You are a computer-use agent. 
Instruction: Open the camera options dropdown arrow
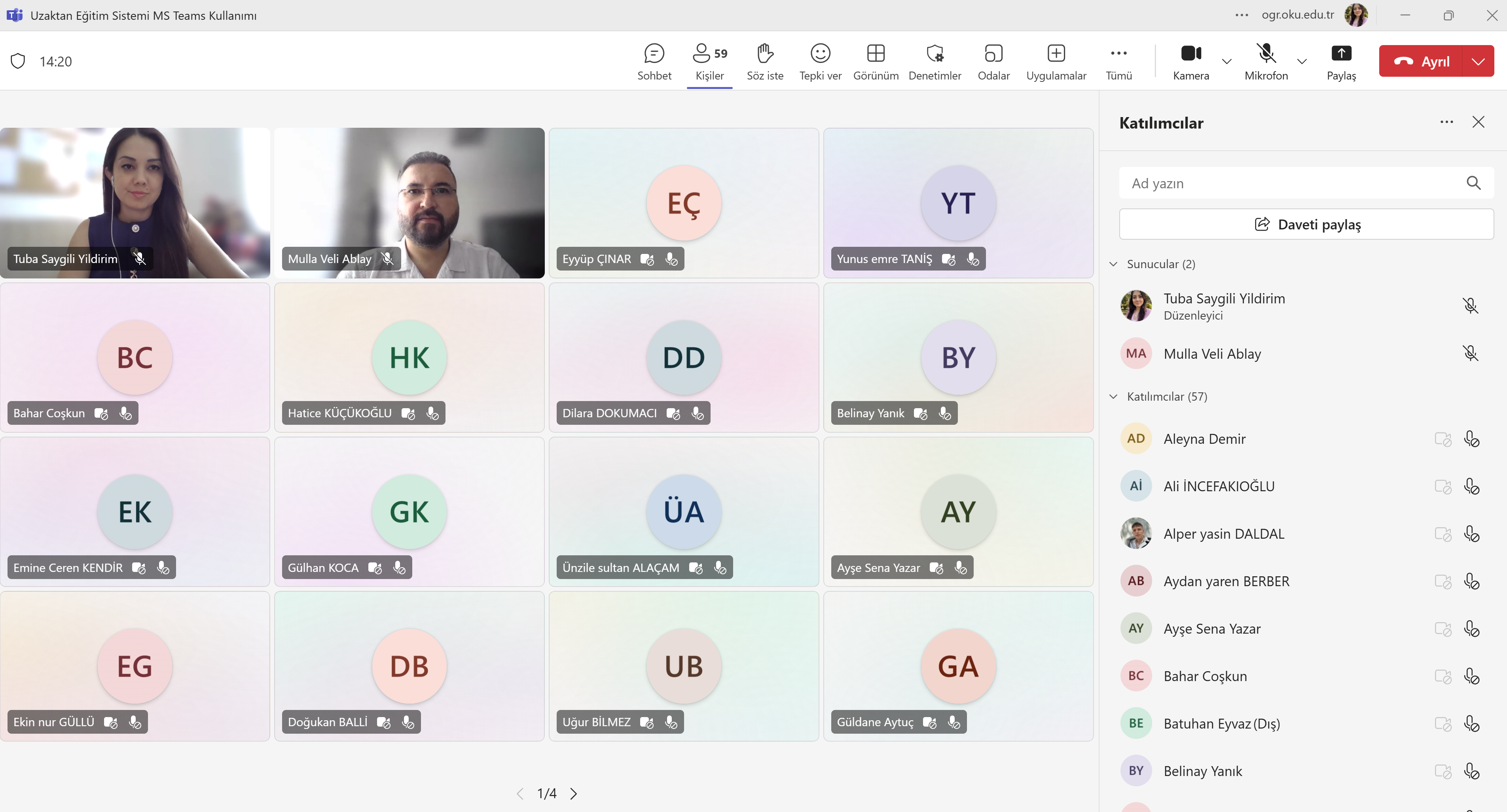pos(1227,61)
